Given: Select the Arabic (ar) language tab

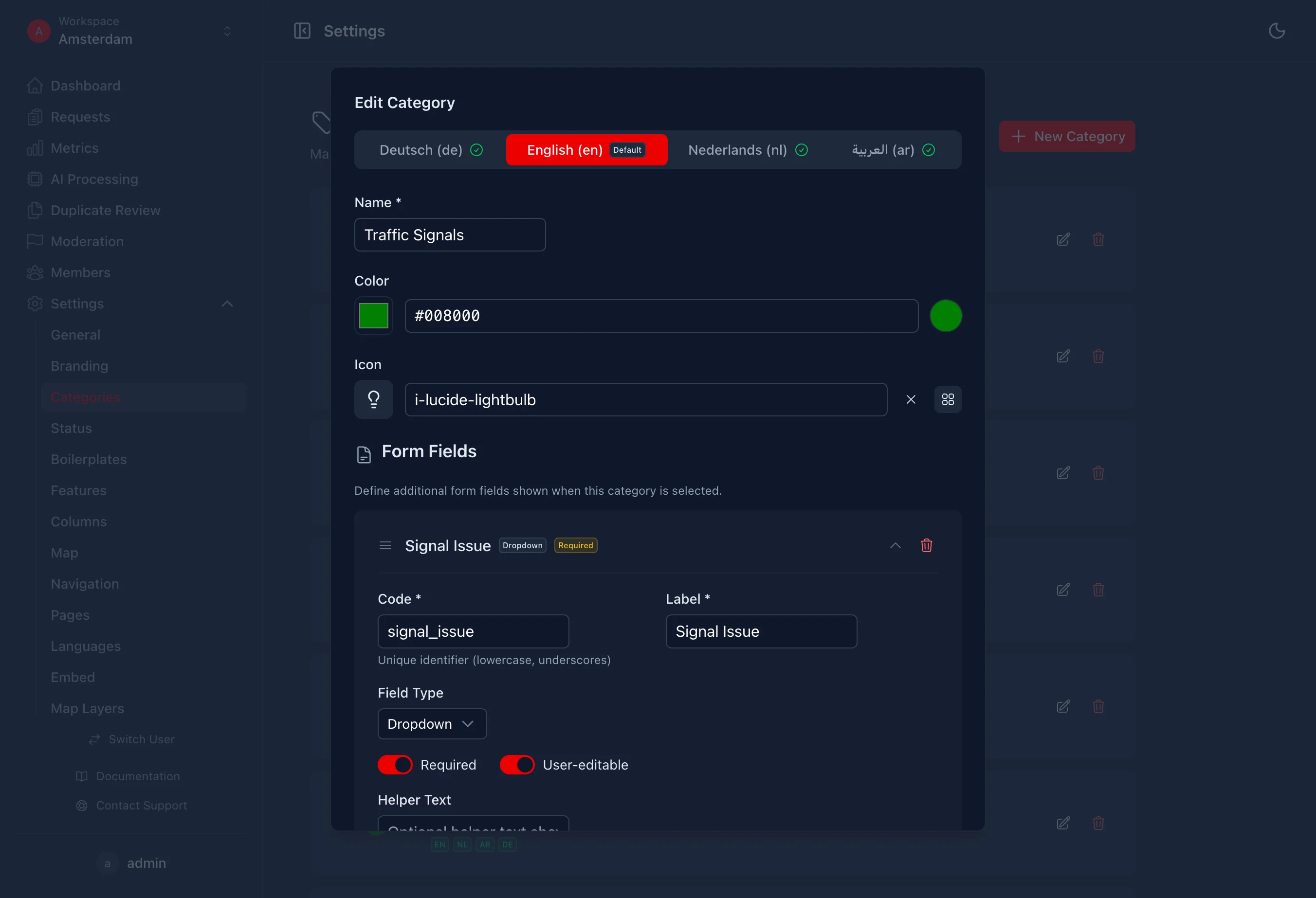Looking at the screenshot, I should pyautogui.click(x=893, y=150).
